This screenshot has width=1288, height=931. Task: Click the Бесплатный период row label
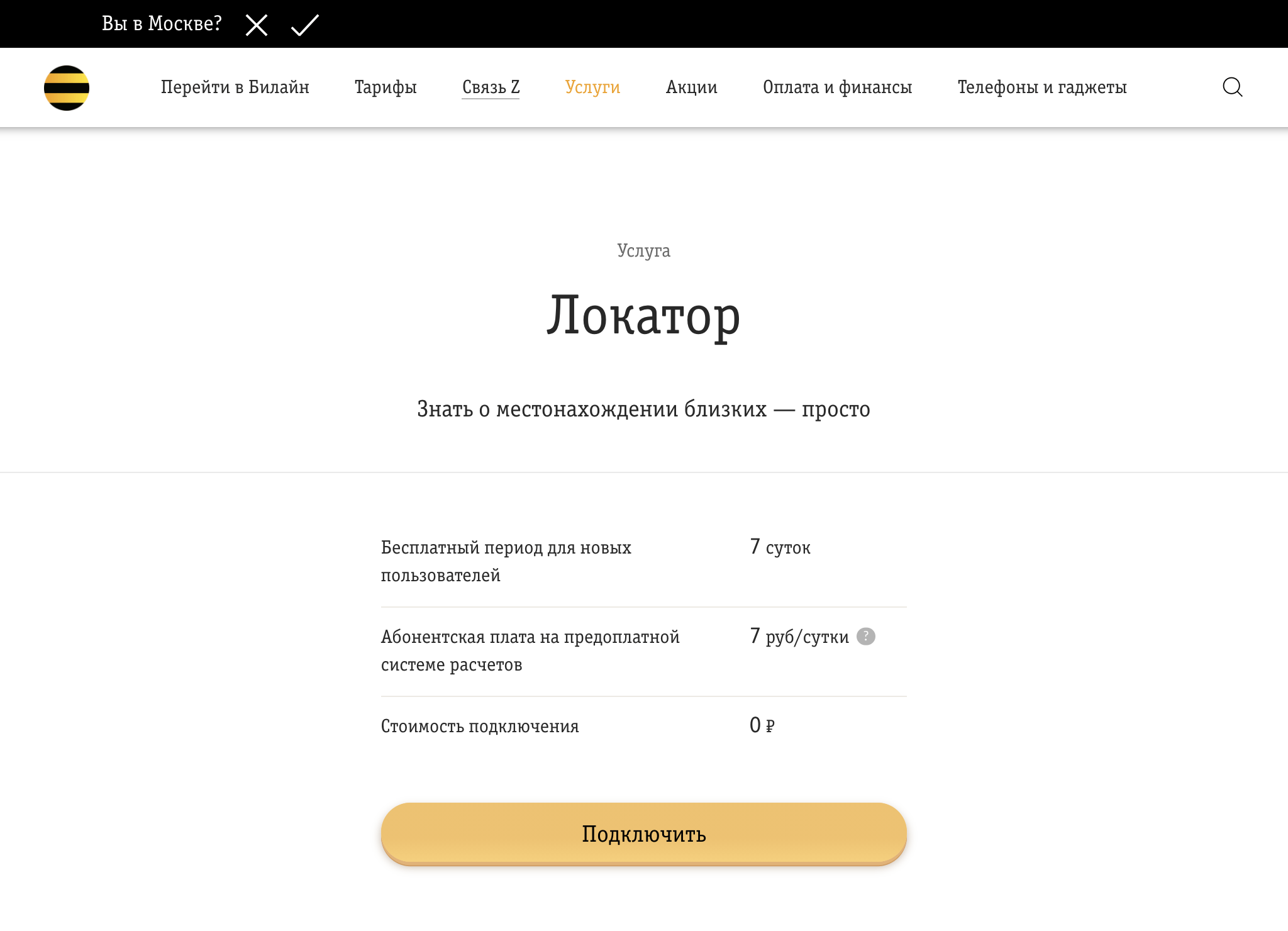(x=505, y=560)
